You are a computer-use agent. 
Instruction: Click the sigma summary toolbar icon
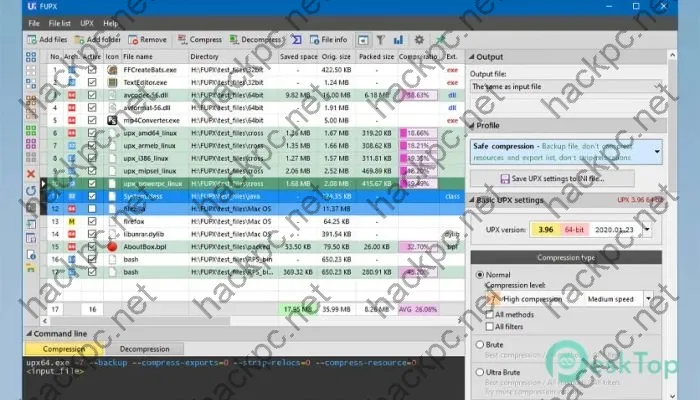click(296, 40)
